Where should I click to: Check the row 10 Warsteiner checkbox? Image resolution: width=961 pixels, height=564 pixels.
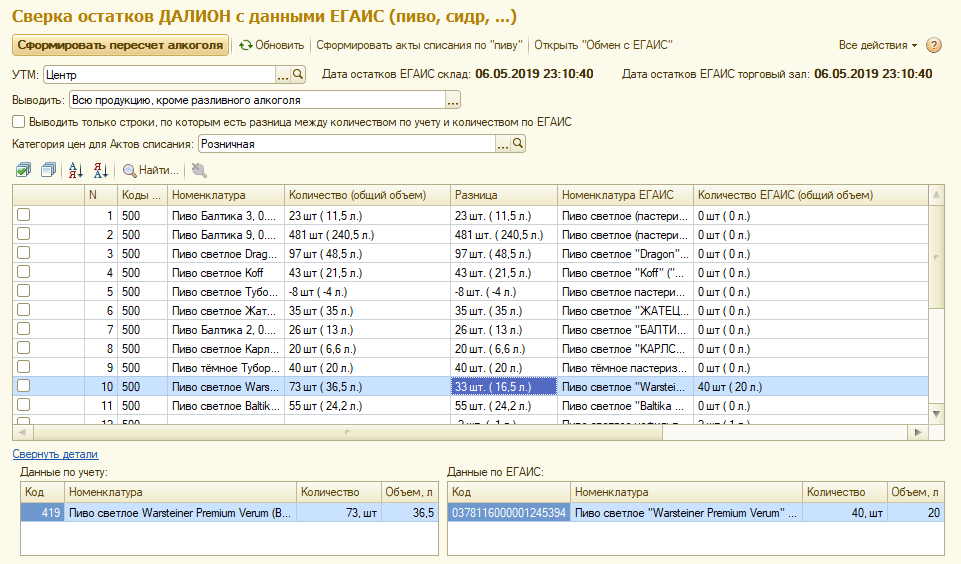[x=24, y=386]
